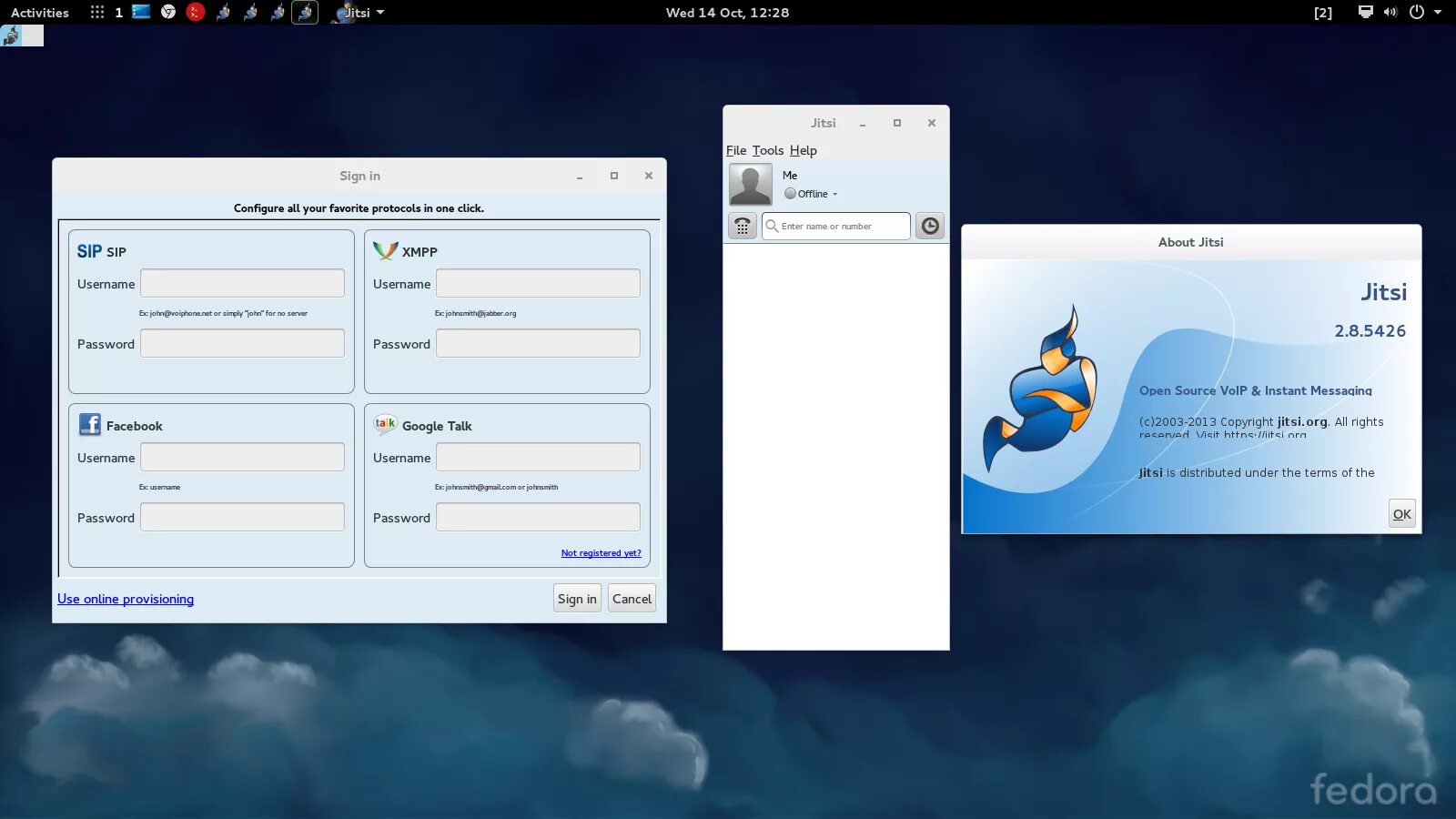Screen dimensions: 1456x819
Task: Click the volume icon in top bar
Action: coord(1390,12)
